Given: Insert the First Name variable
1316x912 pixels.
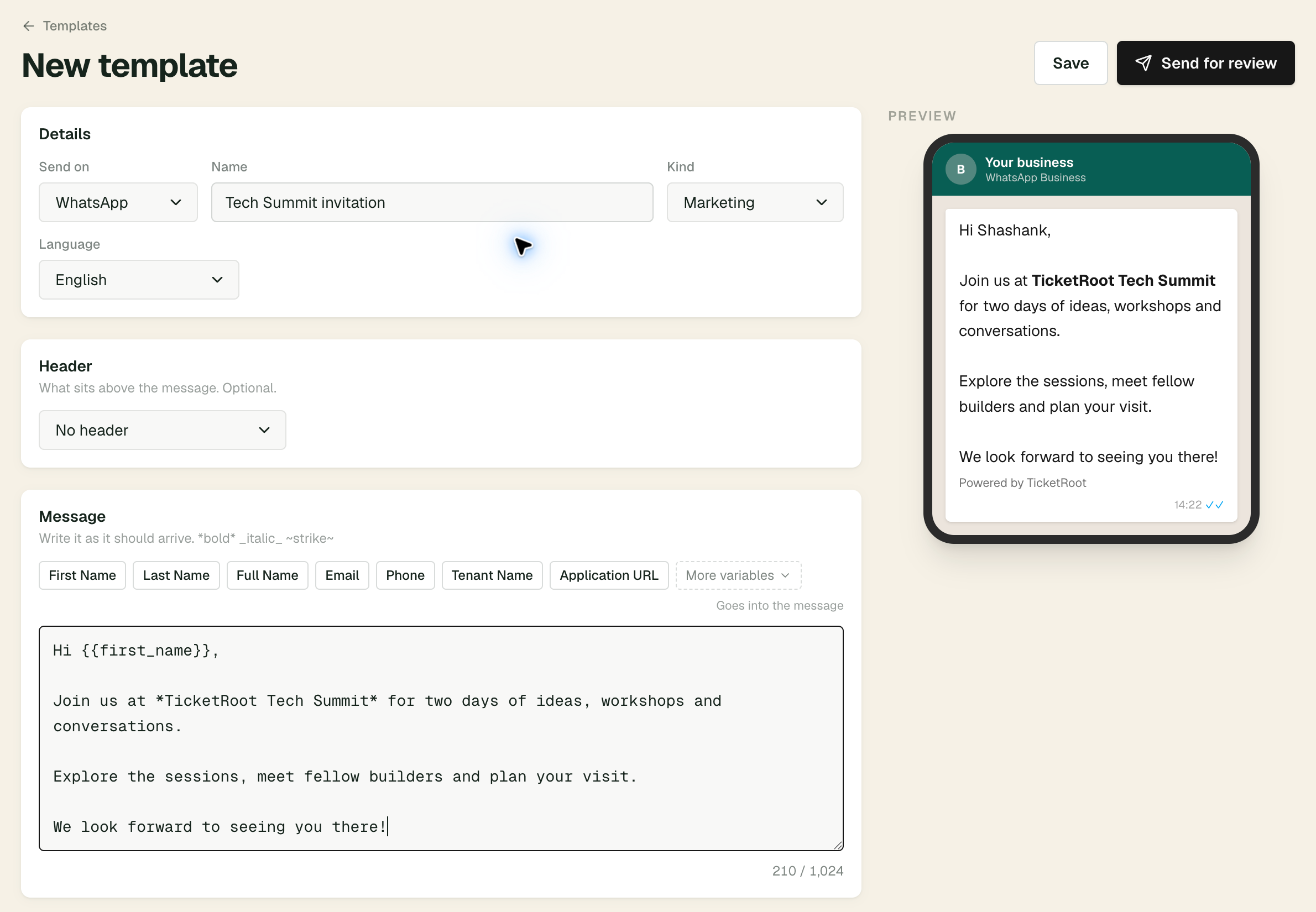Looking at the screenshot, I should tap(82, 575).
